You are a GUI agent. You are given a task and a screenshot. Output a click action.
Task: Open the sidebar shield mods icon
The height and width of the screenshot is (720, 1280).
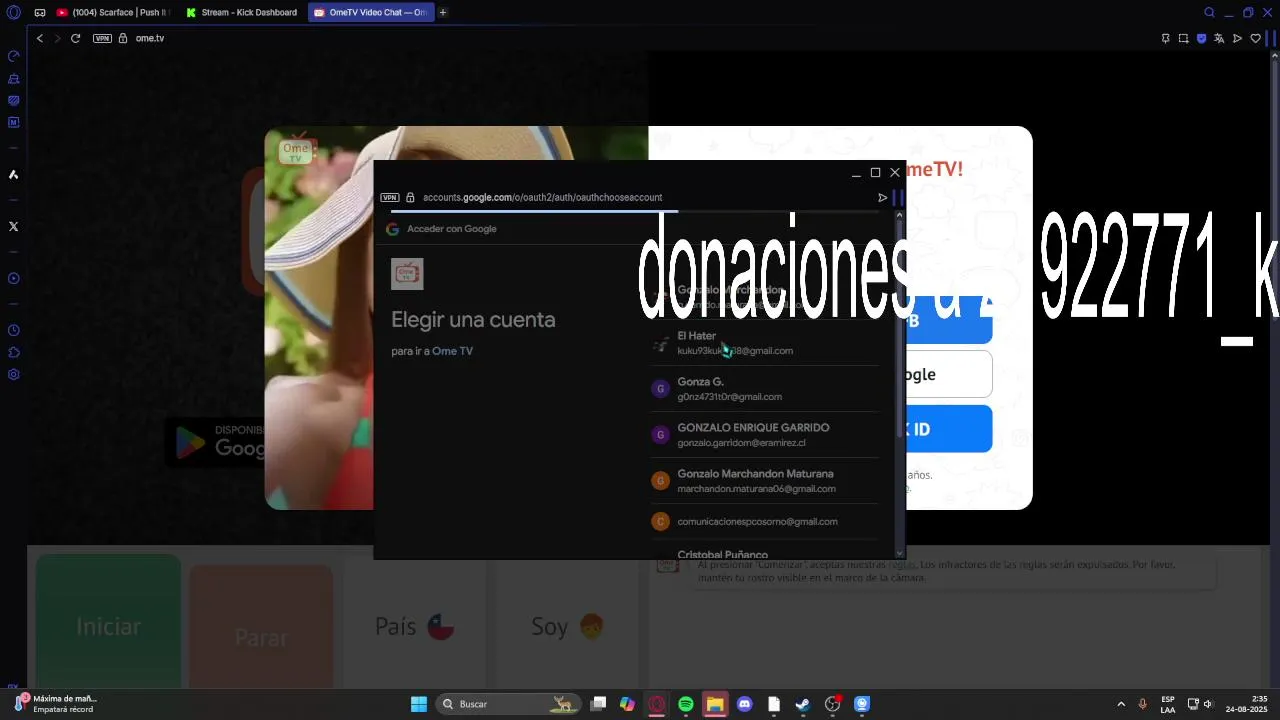[x=14, y=101]
